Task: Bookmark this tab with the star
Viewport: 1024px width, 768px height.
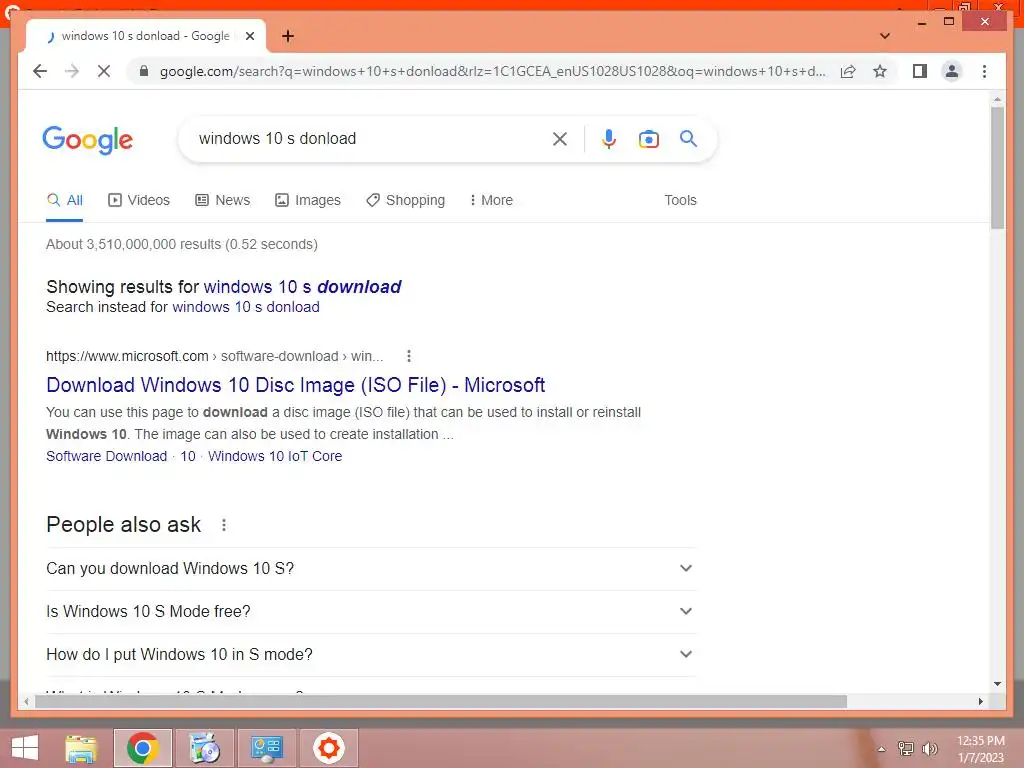Action: 880,71
